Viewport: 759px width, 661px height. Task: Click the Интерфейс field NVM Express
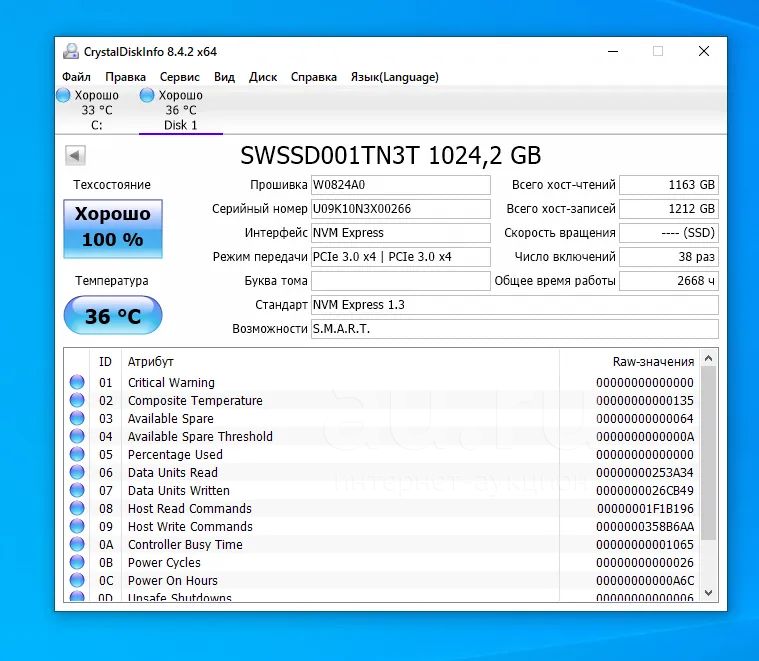400,233
